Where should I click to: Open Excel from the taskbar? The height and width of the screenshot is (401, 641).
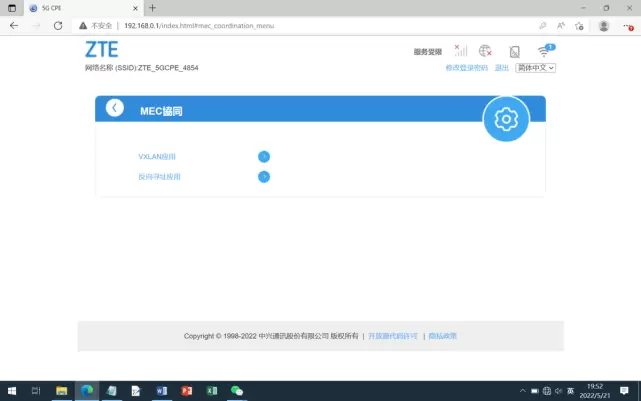click(212, 391)
